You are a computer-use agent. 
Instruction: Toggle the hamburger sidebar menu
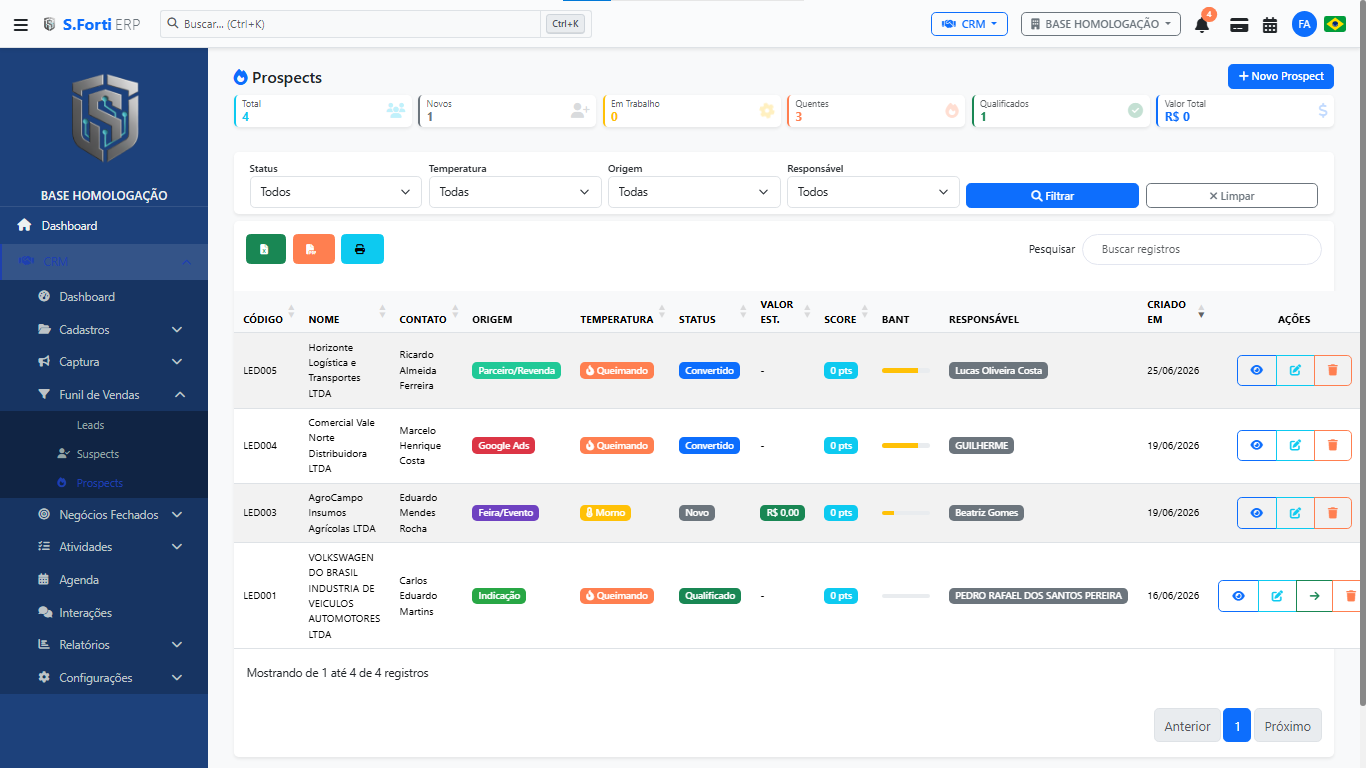coord(20,24)
